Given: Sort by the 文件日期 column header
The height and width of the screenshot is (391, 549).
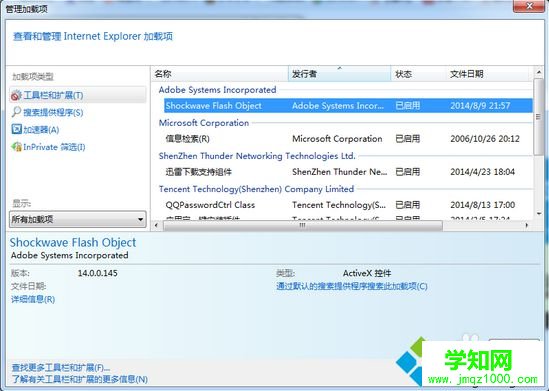Looking at the screenshot, I should 488,74.
